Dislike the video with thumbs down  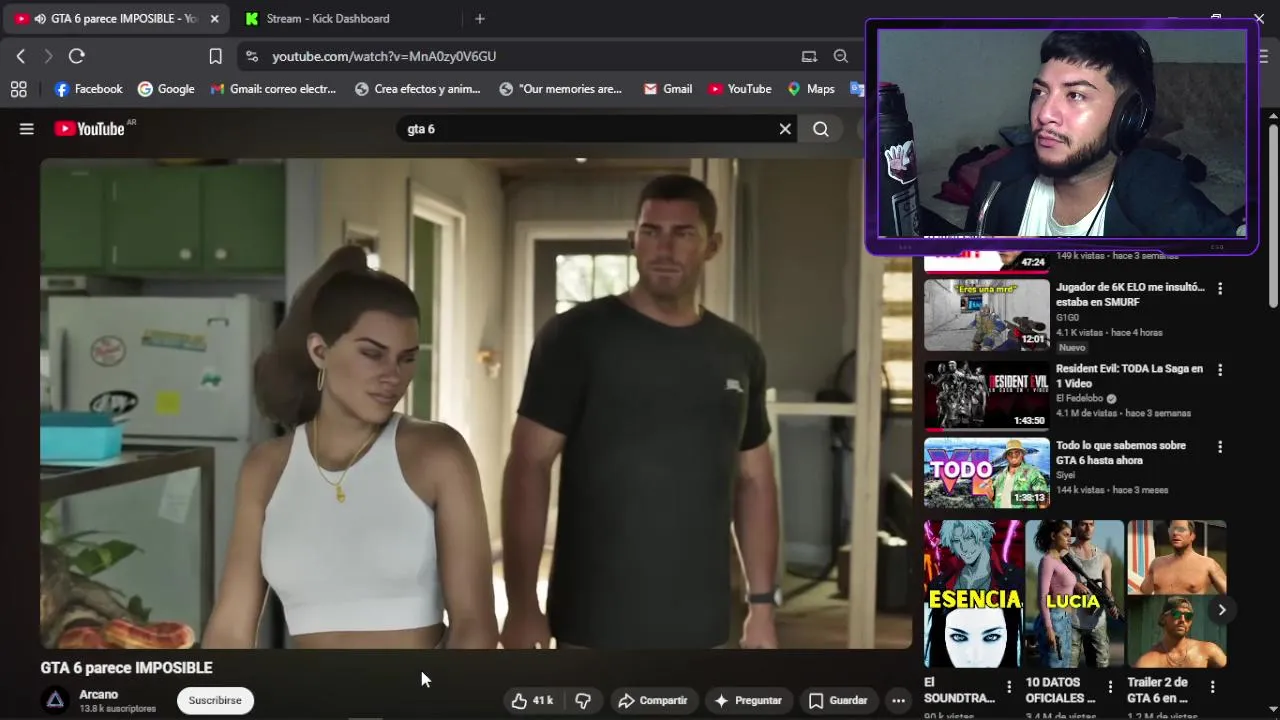click(583, 701)
